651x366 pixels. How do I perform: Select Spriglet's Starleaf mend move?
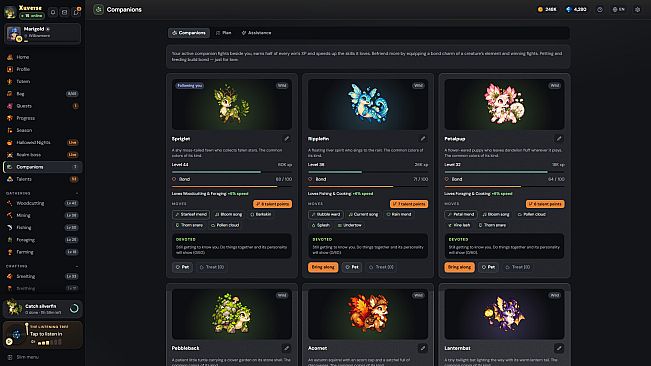point(191,215)
